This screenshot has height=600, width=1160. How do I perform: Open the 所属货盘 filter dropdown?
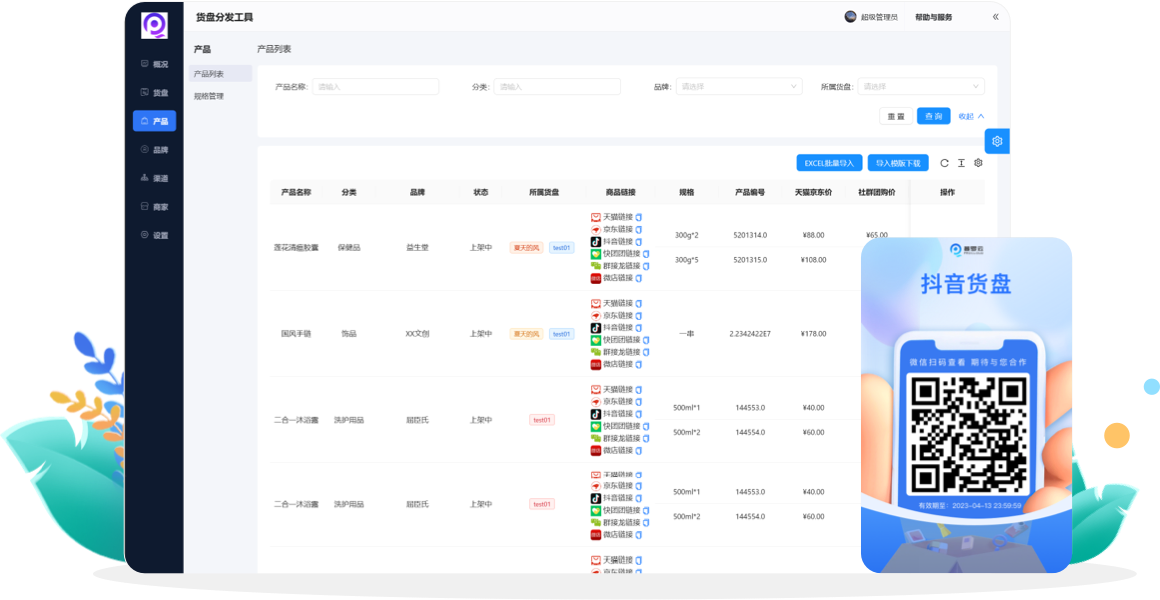click(x=921, y=87)
